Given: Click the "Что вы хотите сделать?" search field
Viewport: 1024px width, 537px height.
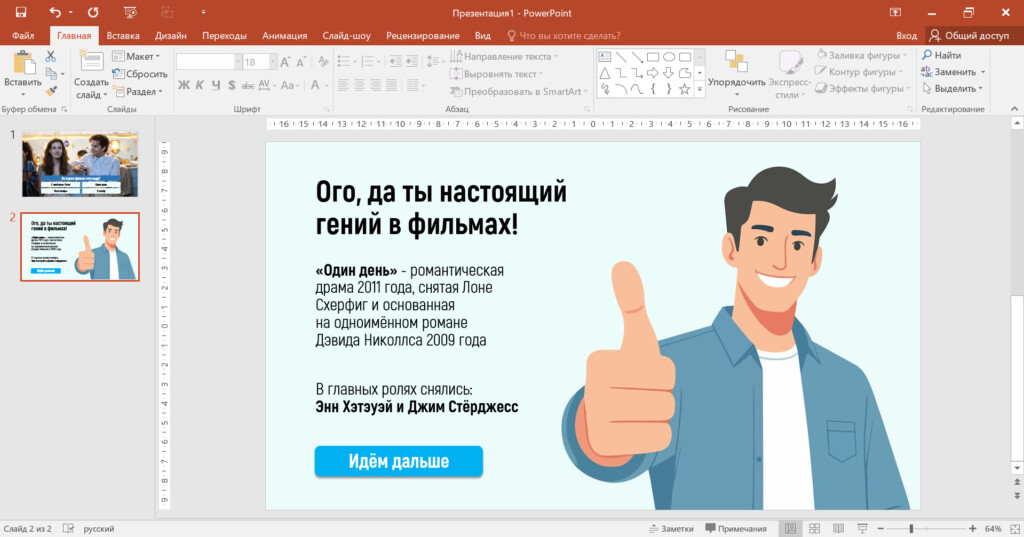Looking at the screenshot, I should 563,35.
